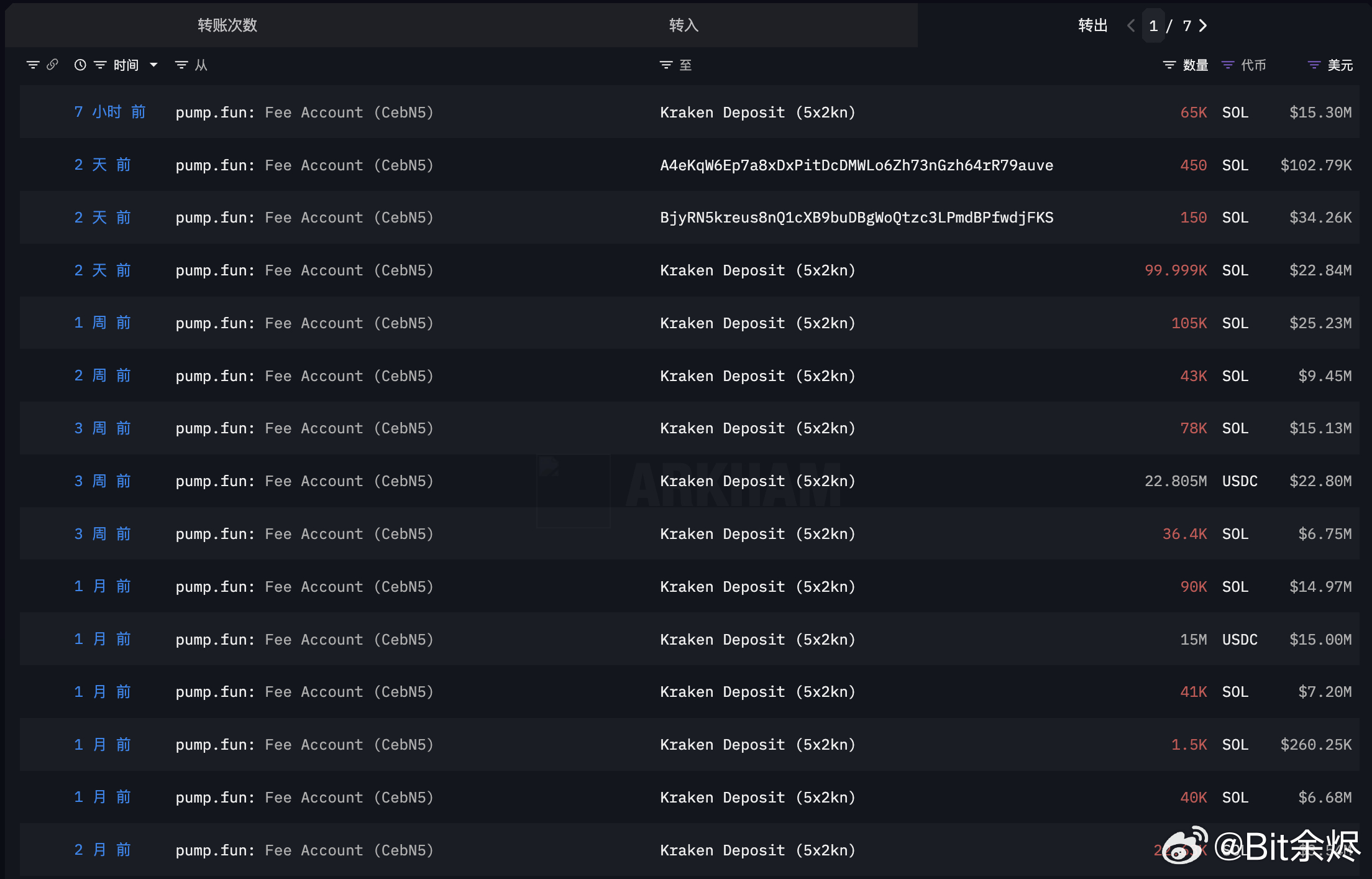
Task: Open the 时间 sort dropdown arrow
Action: click(153, 65)
